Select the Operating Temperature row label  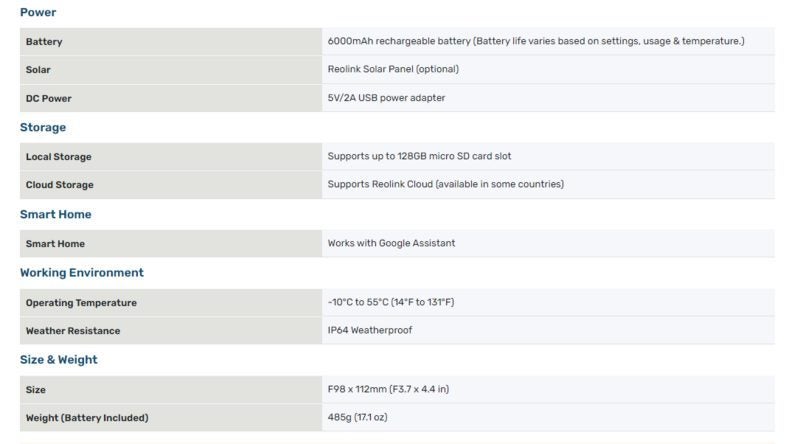click(81, 303)
